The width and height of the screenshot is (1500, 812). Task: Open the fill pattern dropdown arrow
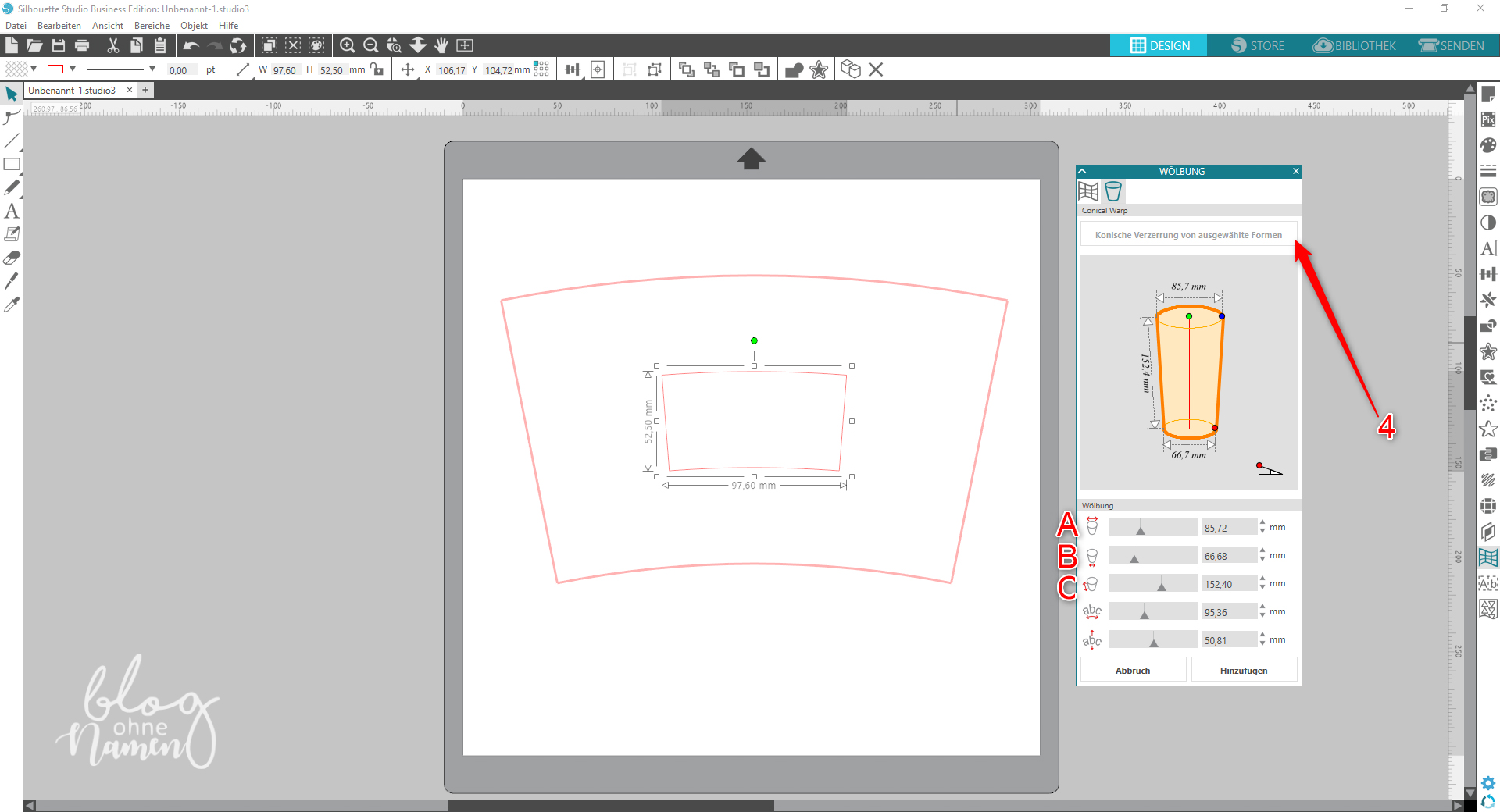34,69
